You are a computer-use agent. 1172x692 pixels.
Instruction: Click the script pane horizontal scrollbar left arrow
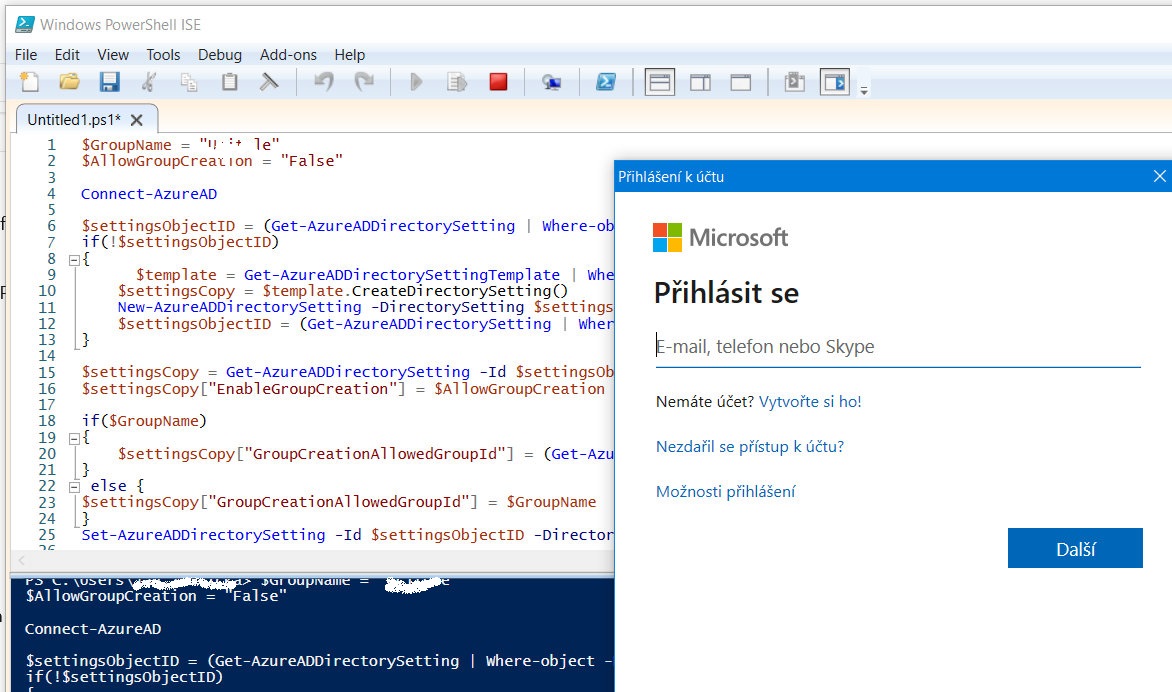22,560
